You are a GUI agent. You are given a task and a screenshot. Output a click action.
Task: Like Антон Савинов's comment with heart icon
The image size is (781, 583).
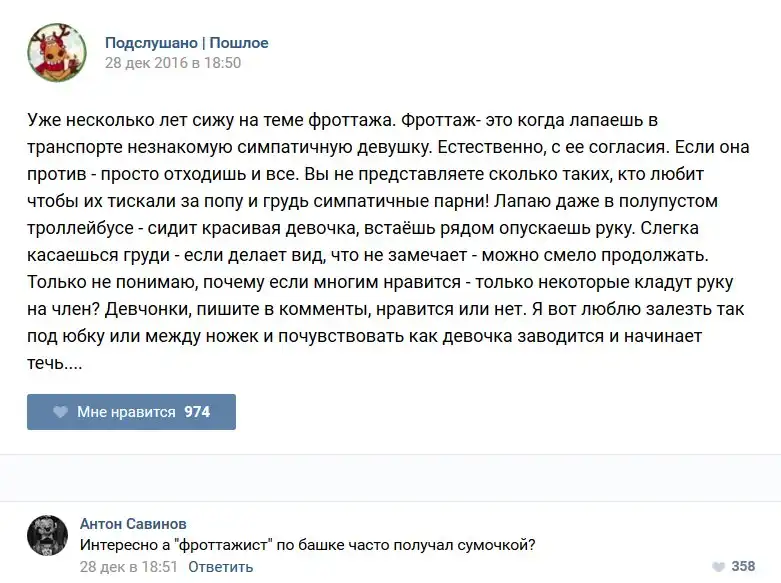coord(715,566)
